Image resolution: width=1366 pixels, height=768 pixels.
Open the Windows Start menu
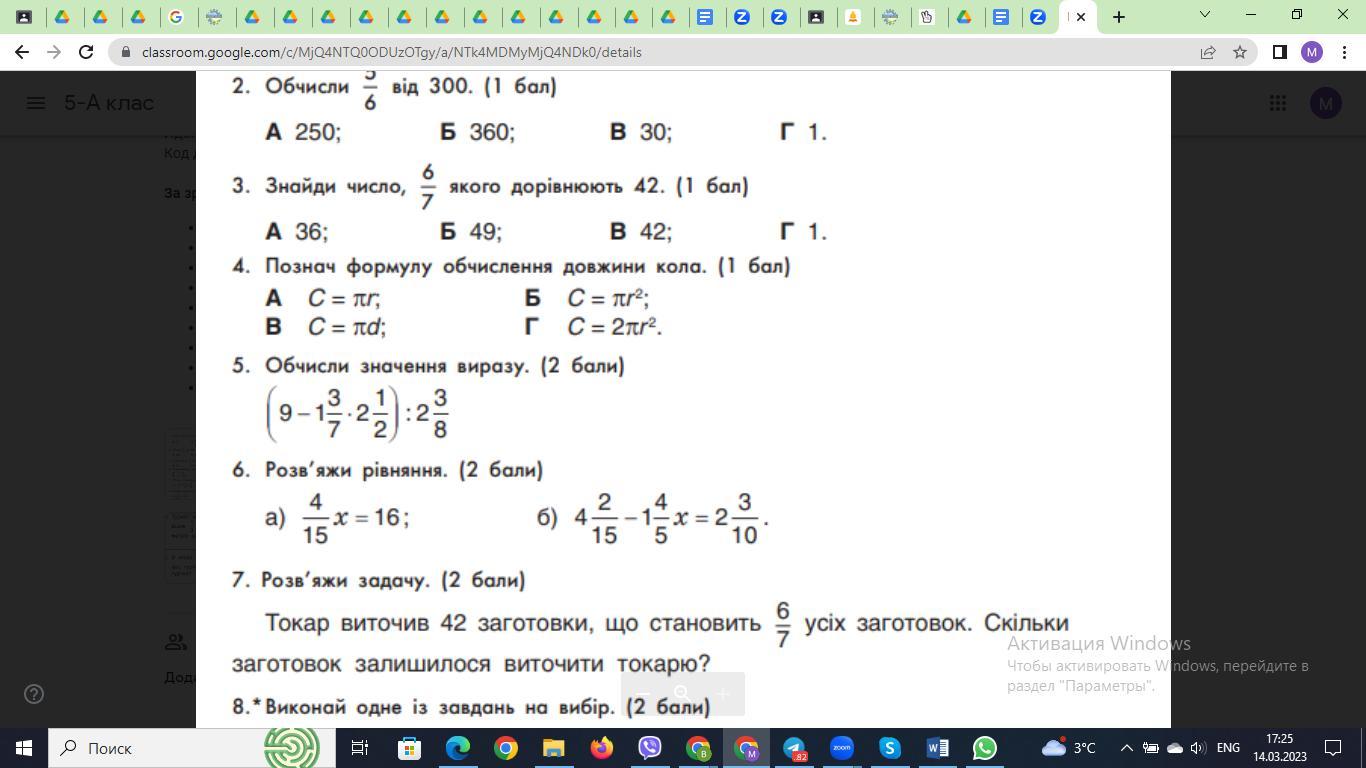pyautogui.click(x=23, y=748)
